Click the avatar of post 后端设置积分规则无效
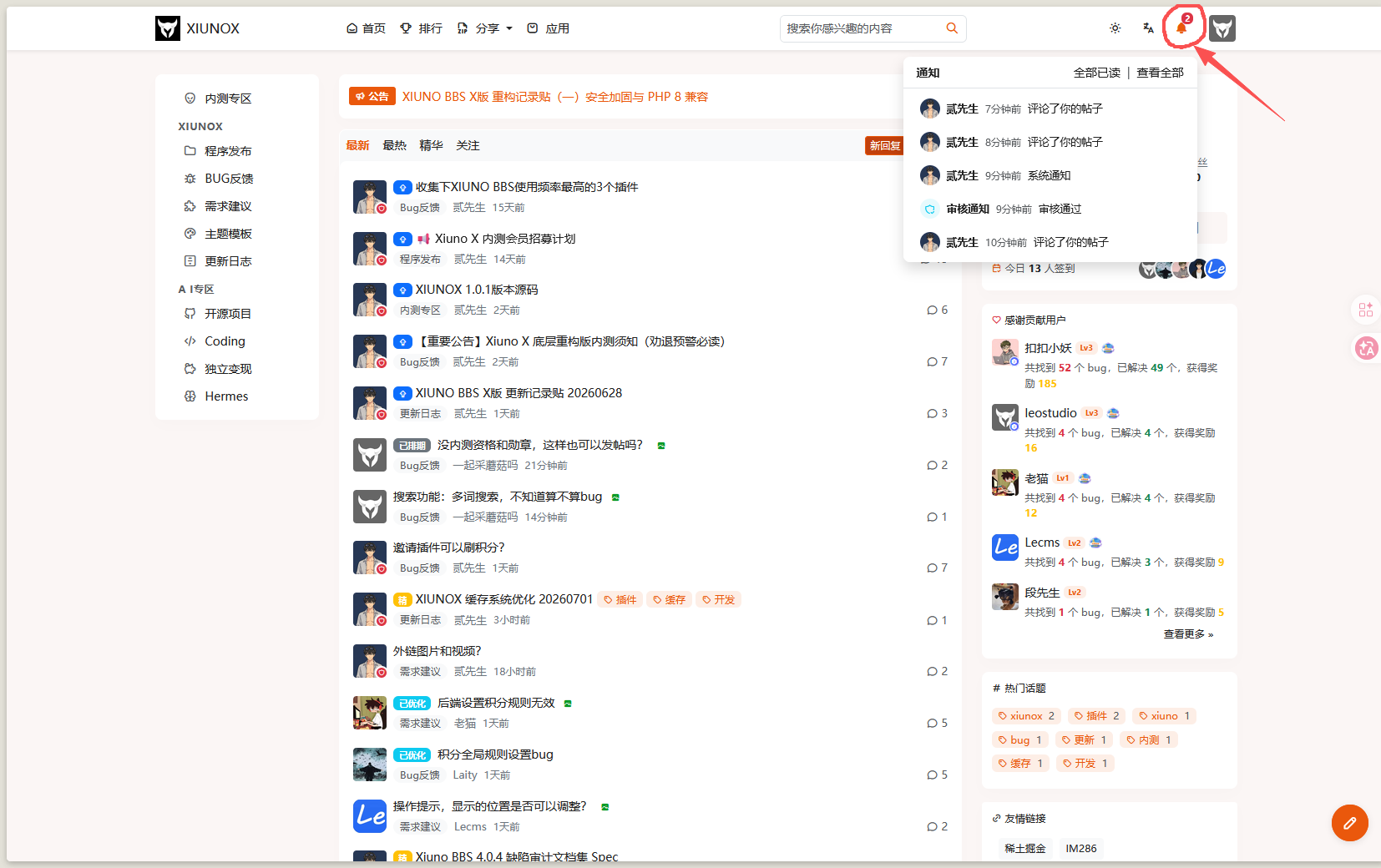Viewport: 1381px width, 868px height. point(369,713)
